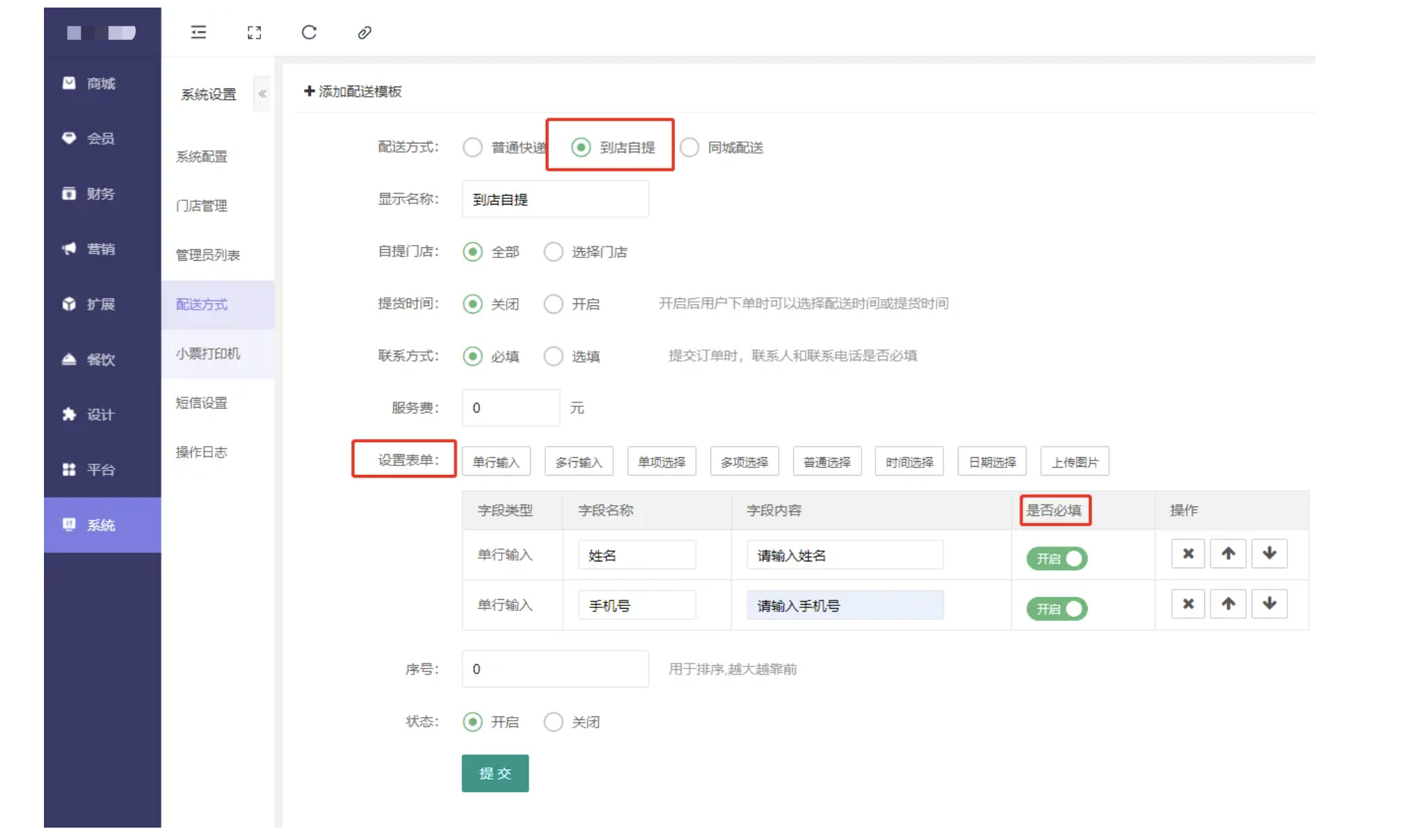Move the 姓名 field row up

click(1228, 554)
